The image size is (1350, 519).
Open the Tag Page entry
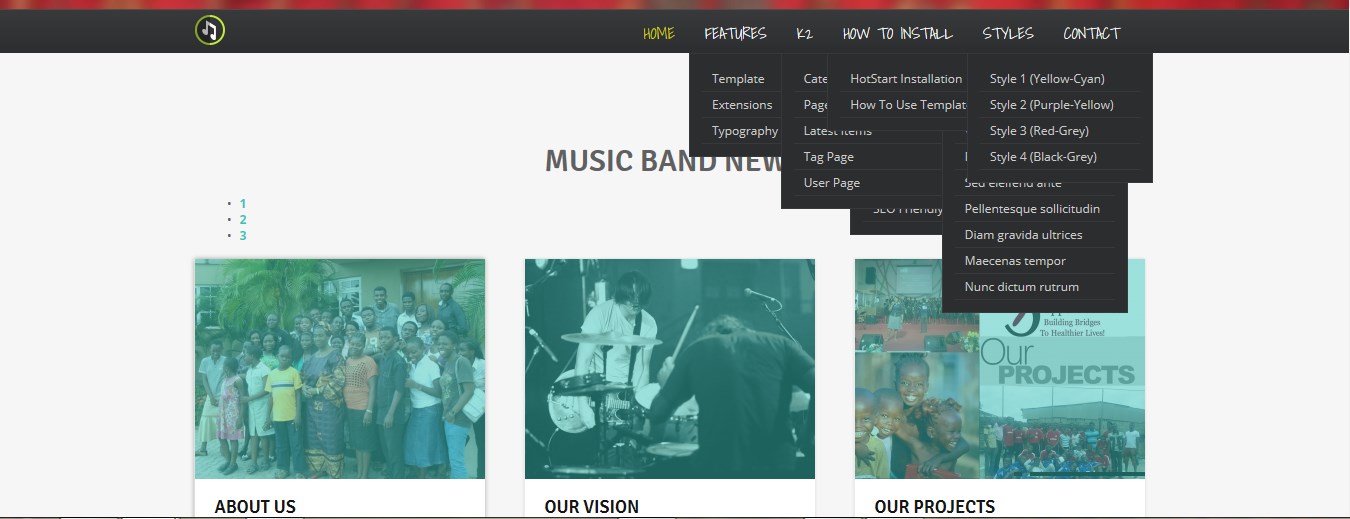pyautogui.click(x=829, y=157)
